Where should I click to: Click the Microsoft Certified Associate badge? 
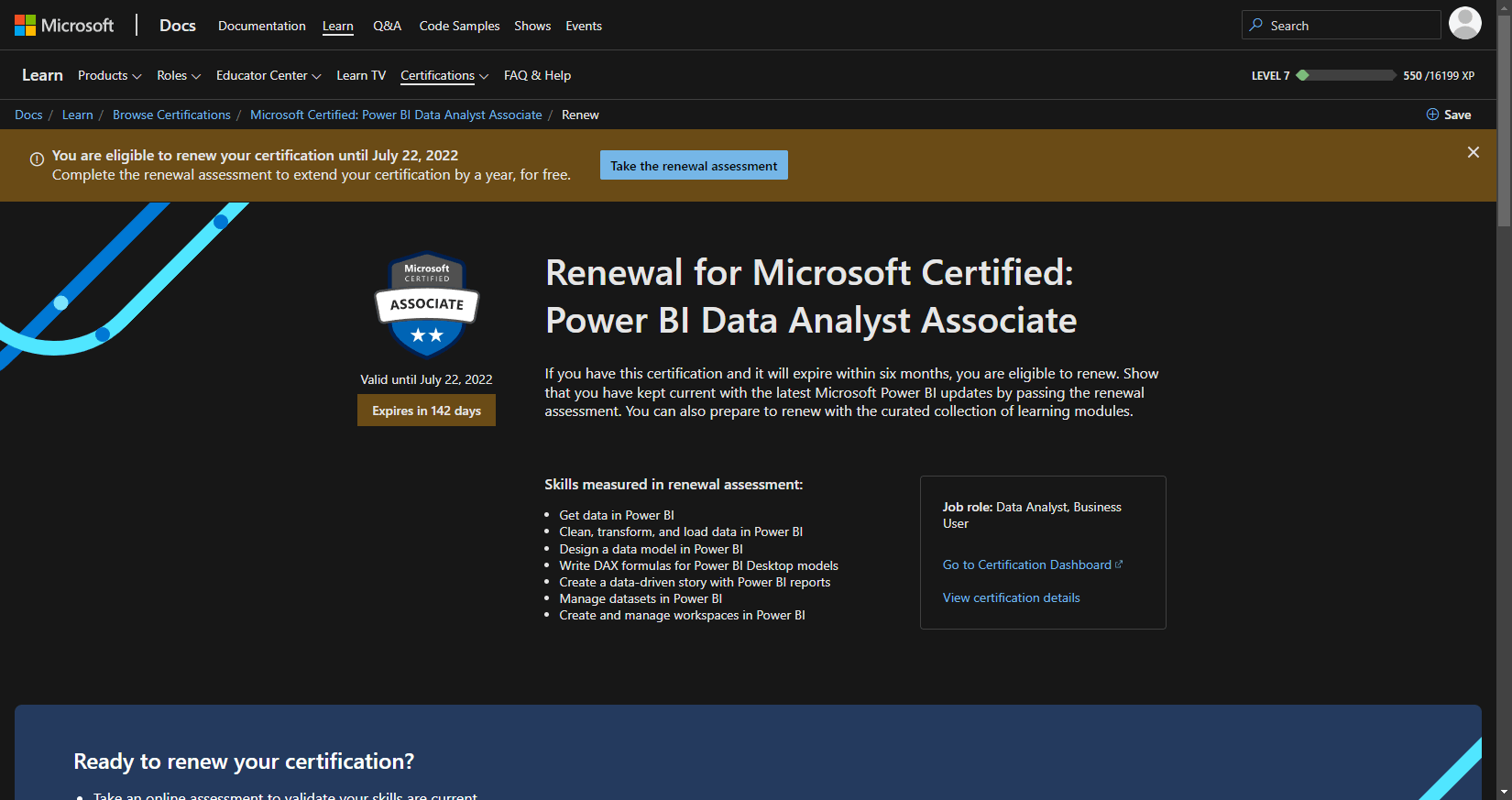pyautogui.click(x=427, y=304)
